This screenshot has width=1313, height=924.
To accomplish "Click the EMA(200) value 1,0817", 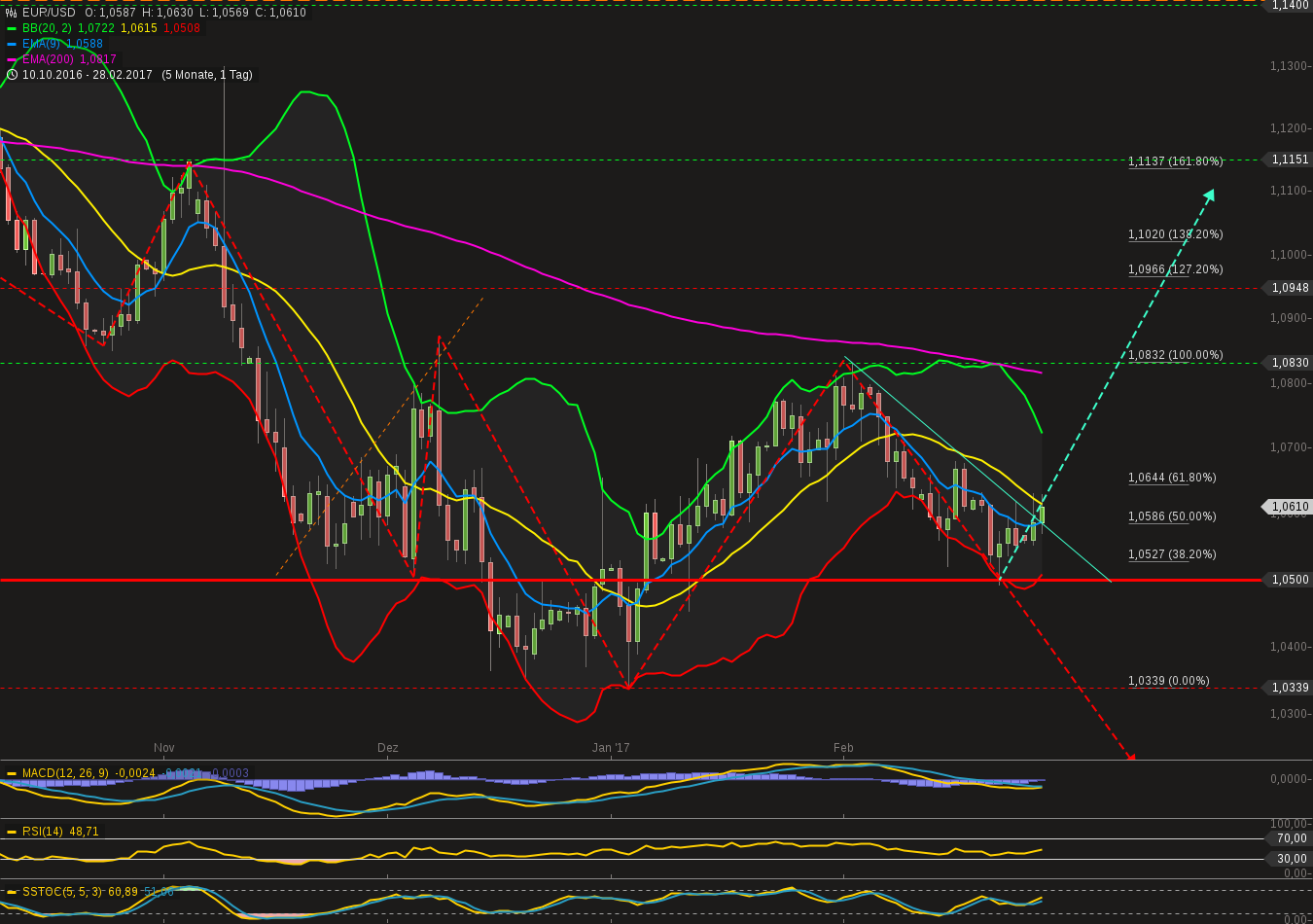I will tap(100, 59).
